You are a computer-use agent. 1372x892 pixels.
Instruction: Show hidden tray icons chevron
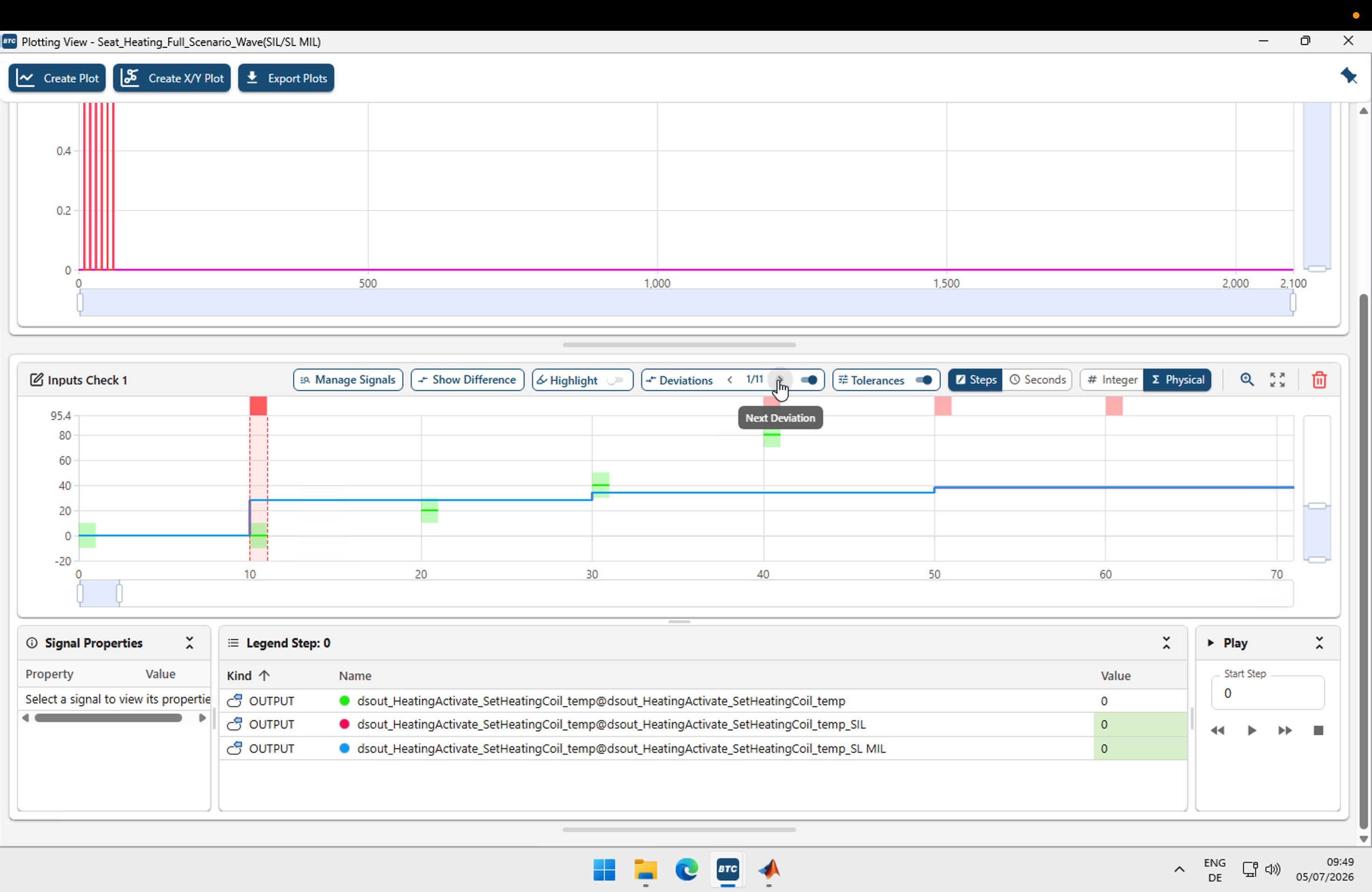[x=1179, y=870]
